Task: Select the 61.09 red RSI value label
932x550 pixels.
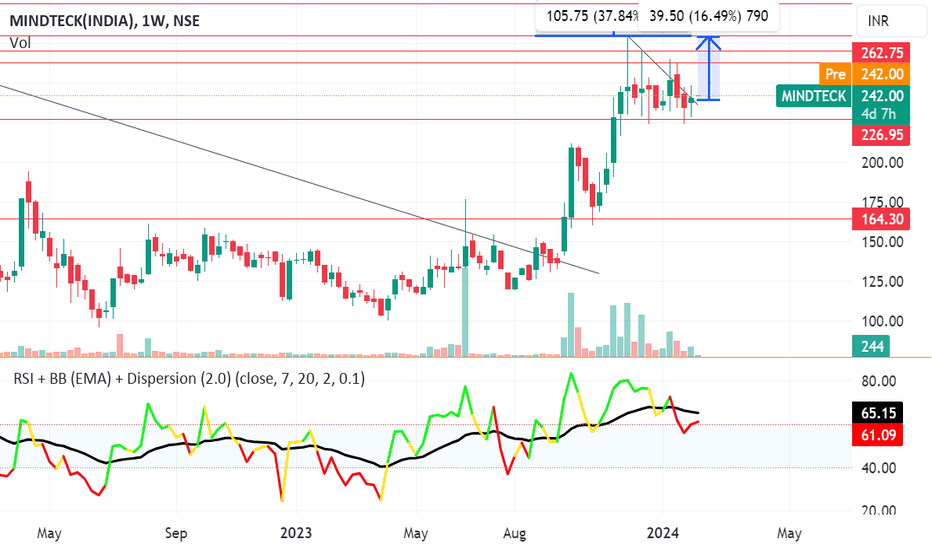Action: 878,435
